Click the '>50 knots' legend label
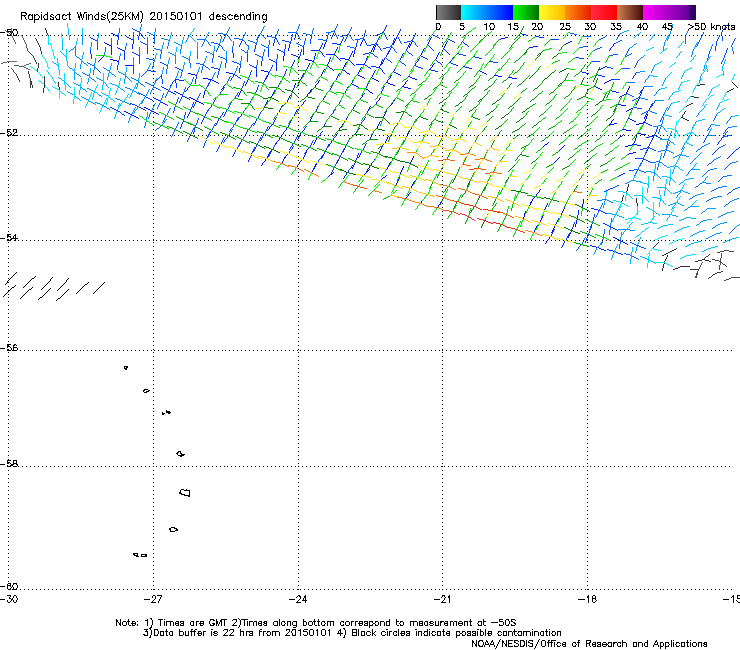The height and width of the screenshot is (650, 740). click(711, 27)
